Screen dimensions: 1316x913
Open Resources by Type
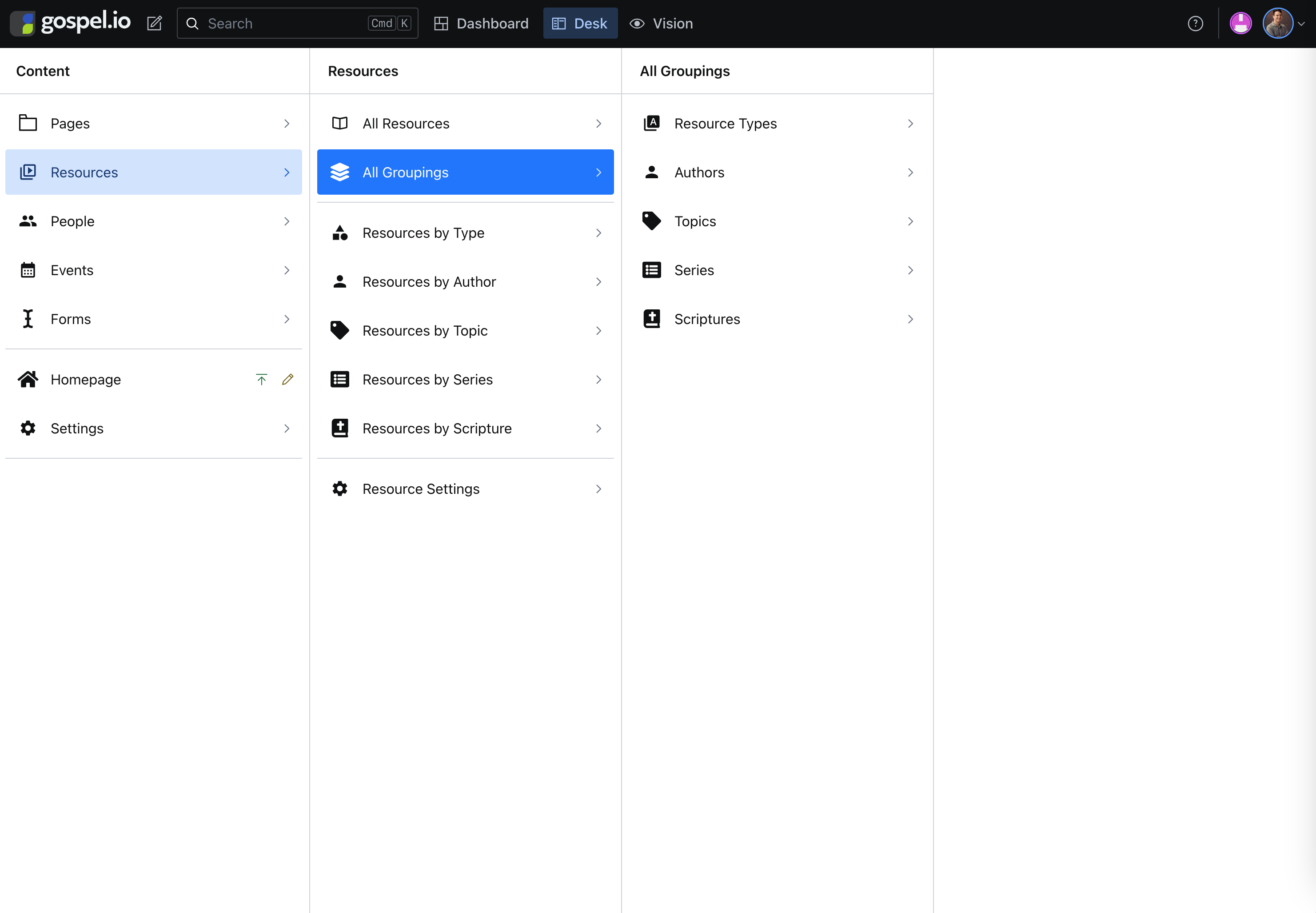(x=465, y=232)
